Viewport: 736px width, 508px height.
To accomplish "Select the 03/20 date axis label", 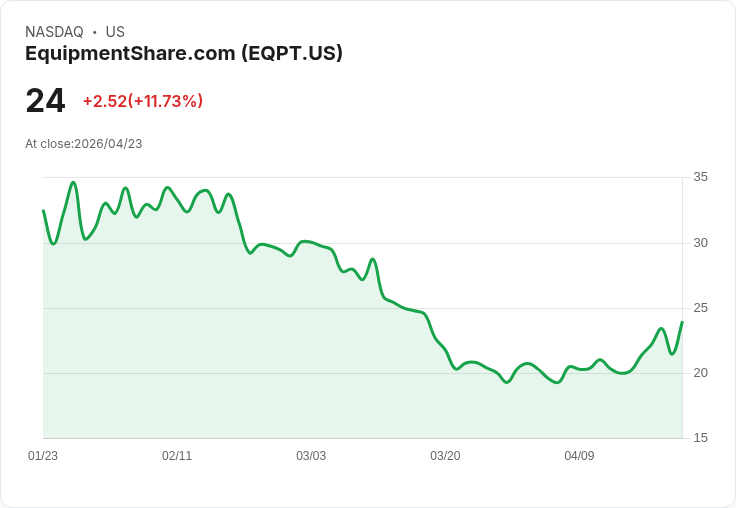I will coord(445,455).
